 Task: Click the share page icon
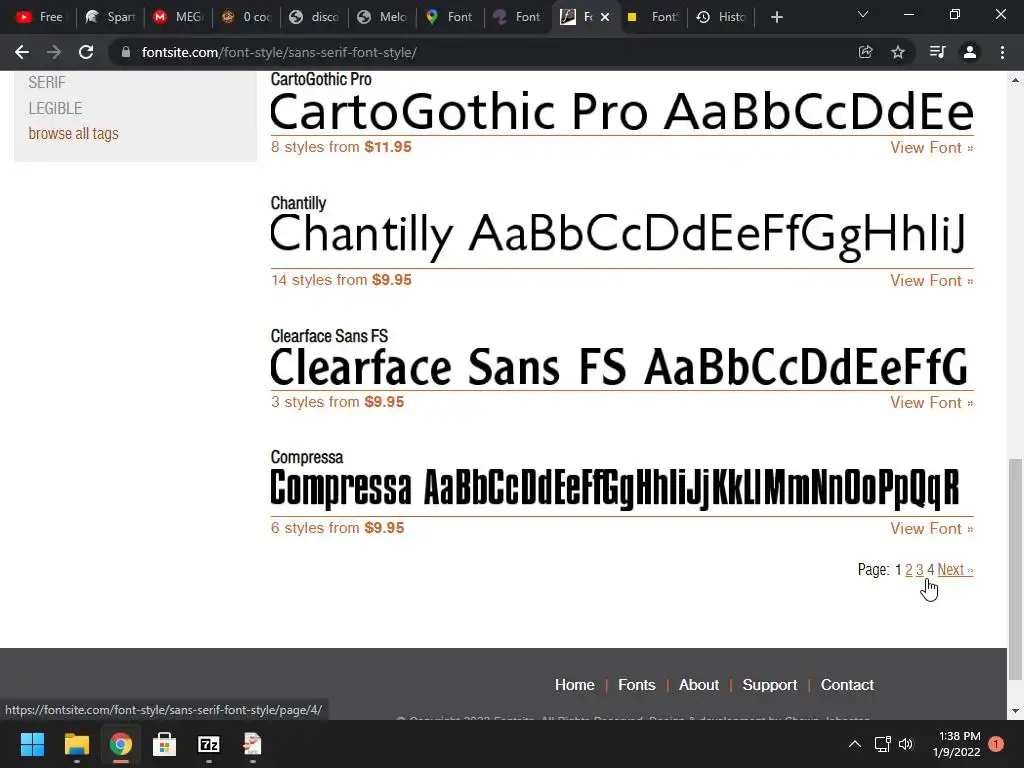coord(865,52)
